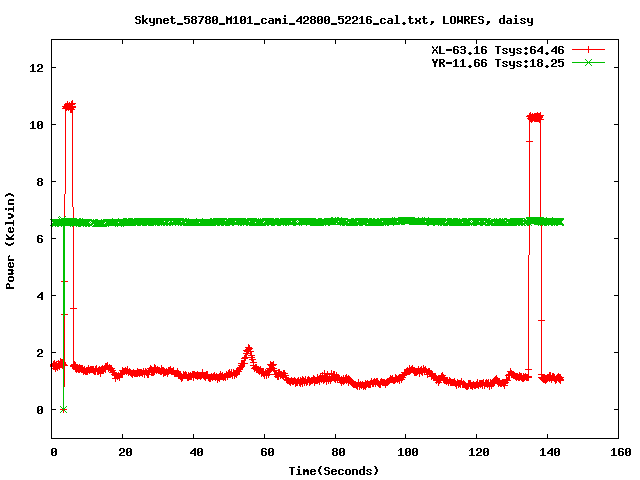Click the 'Power (Kelvin)' y-axis label
The width and height of the screenshot is (640, 480).
tap(10, 241)
